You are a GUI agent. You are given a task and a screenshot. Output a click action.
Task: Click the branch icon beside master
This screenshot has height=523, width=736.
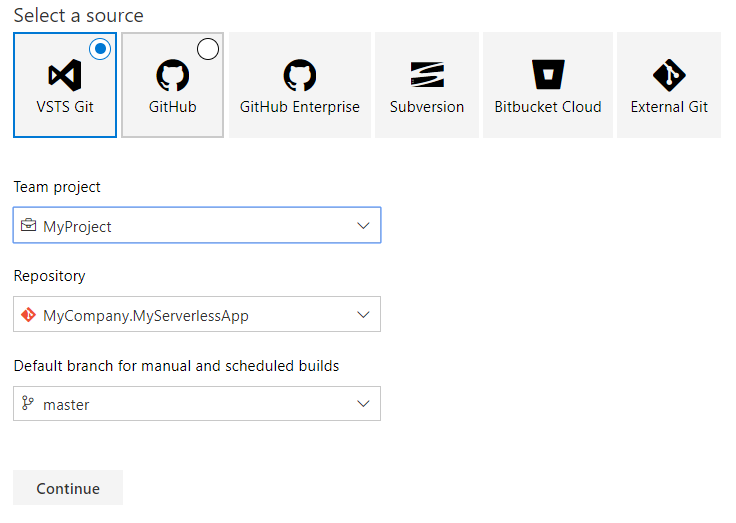pos(28,403)
